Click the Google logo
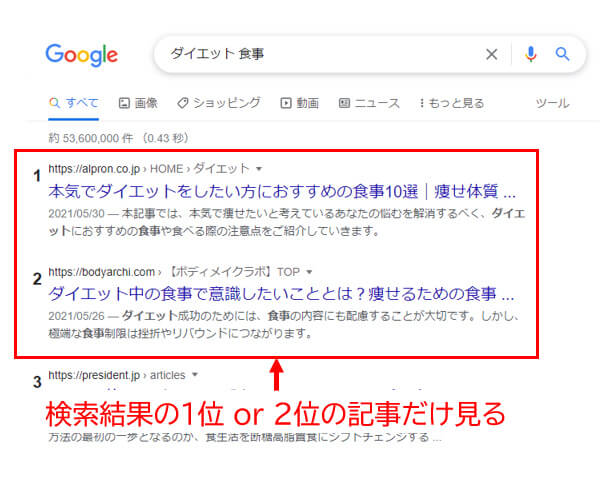The height and width of the screenshot is (483, 614). (81, 55)
